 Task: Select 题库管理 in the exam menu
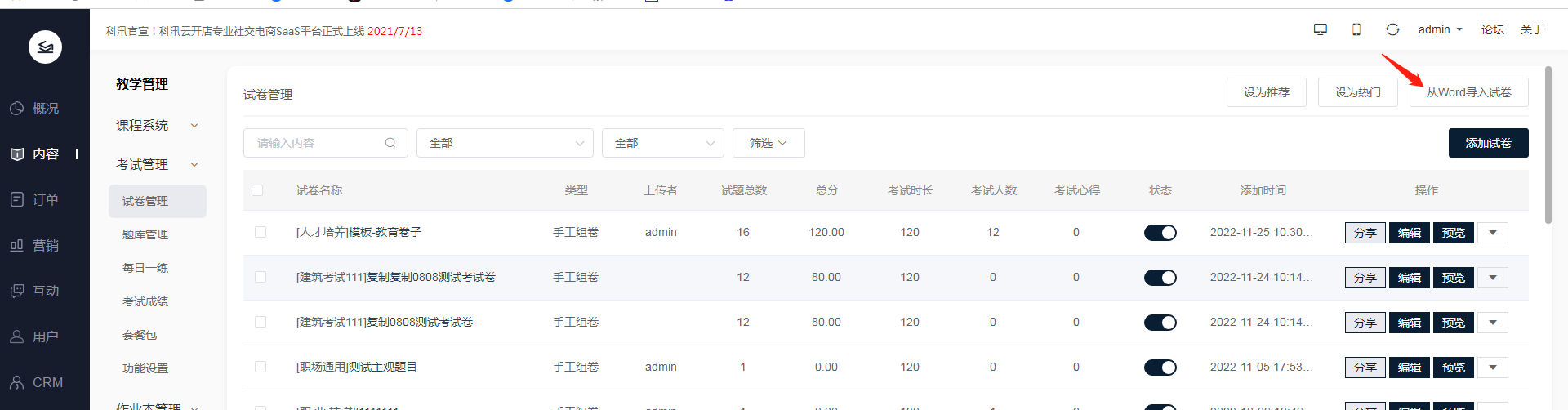click(x=145, y=234)
